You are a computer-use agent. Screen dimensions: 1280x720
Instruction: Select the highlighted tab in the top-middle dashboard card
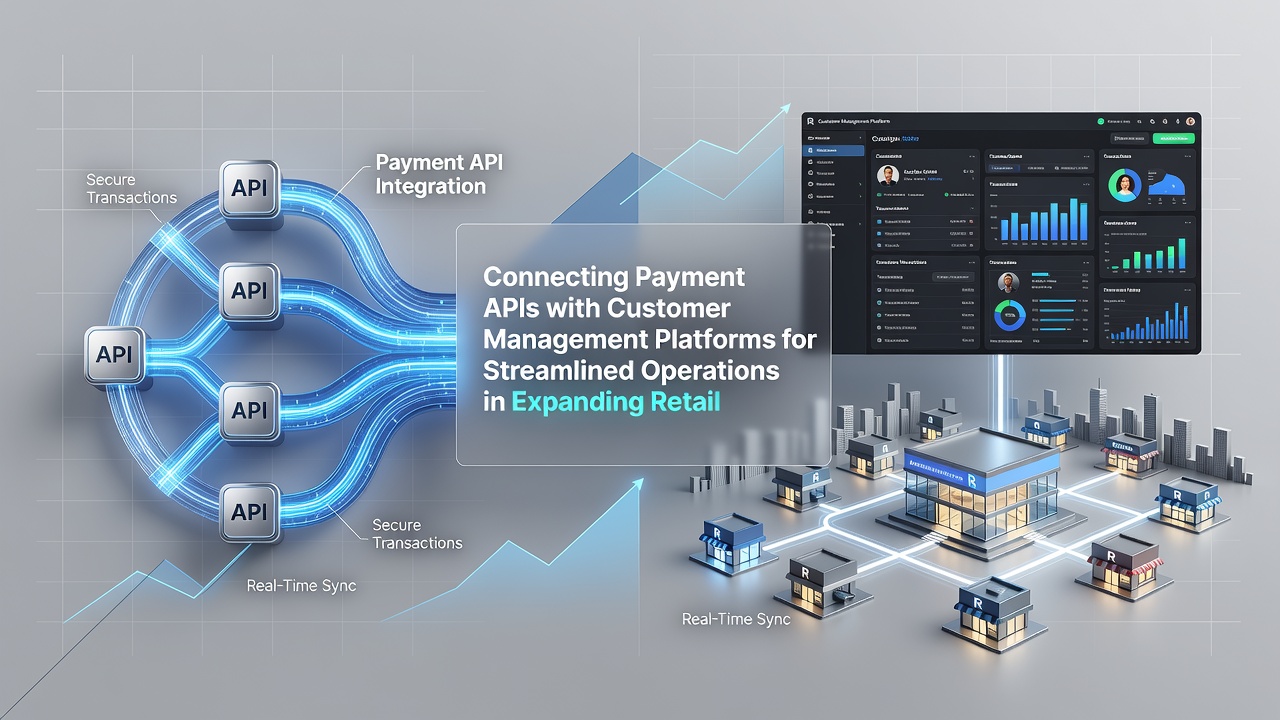1006,168
